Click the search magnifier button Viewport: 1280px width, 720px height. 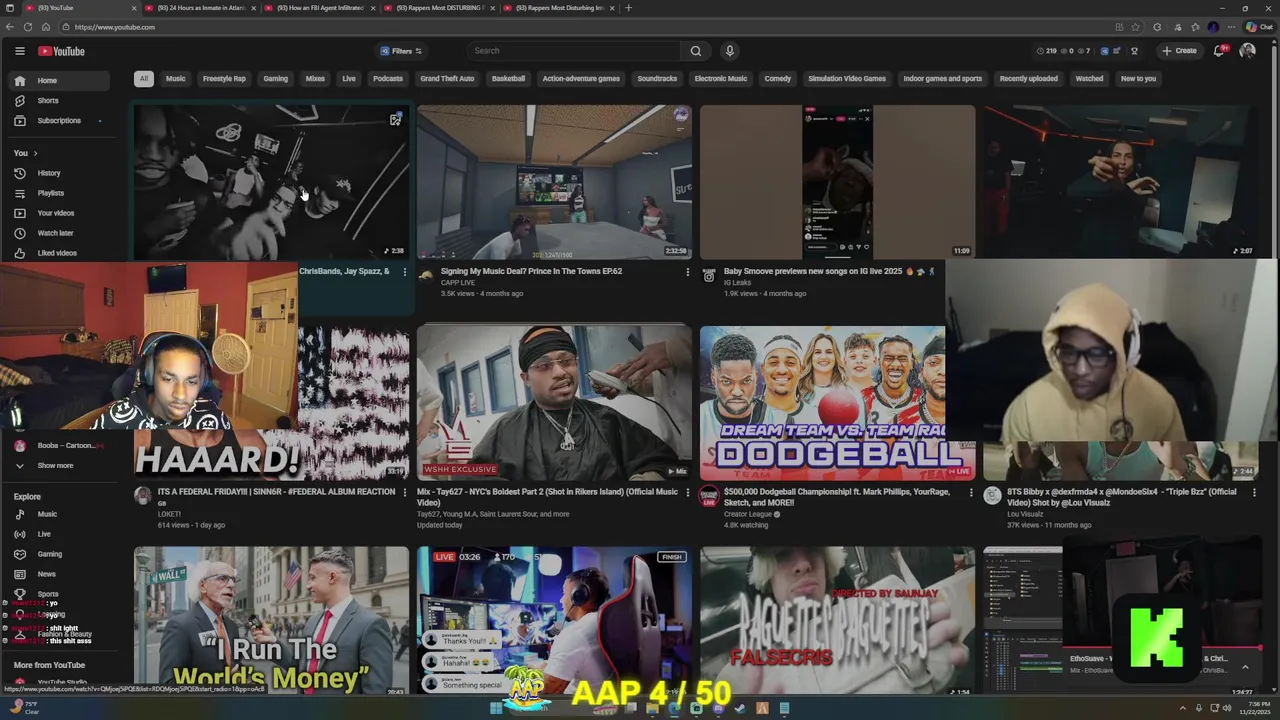pyautogui.click(x=696, y=51)
